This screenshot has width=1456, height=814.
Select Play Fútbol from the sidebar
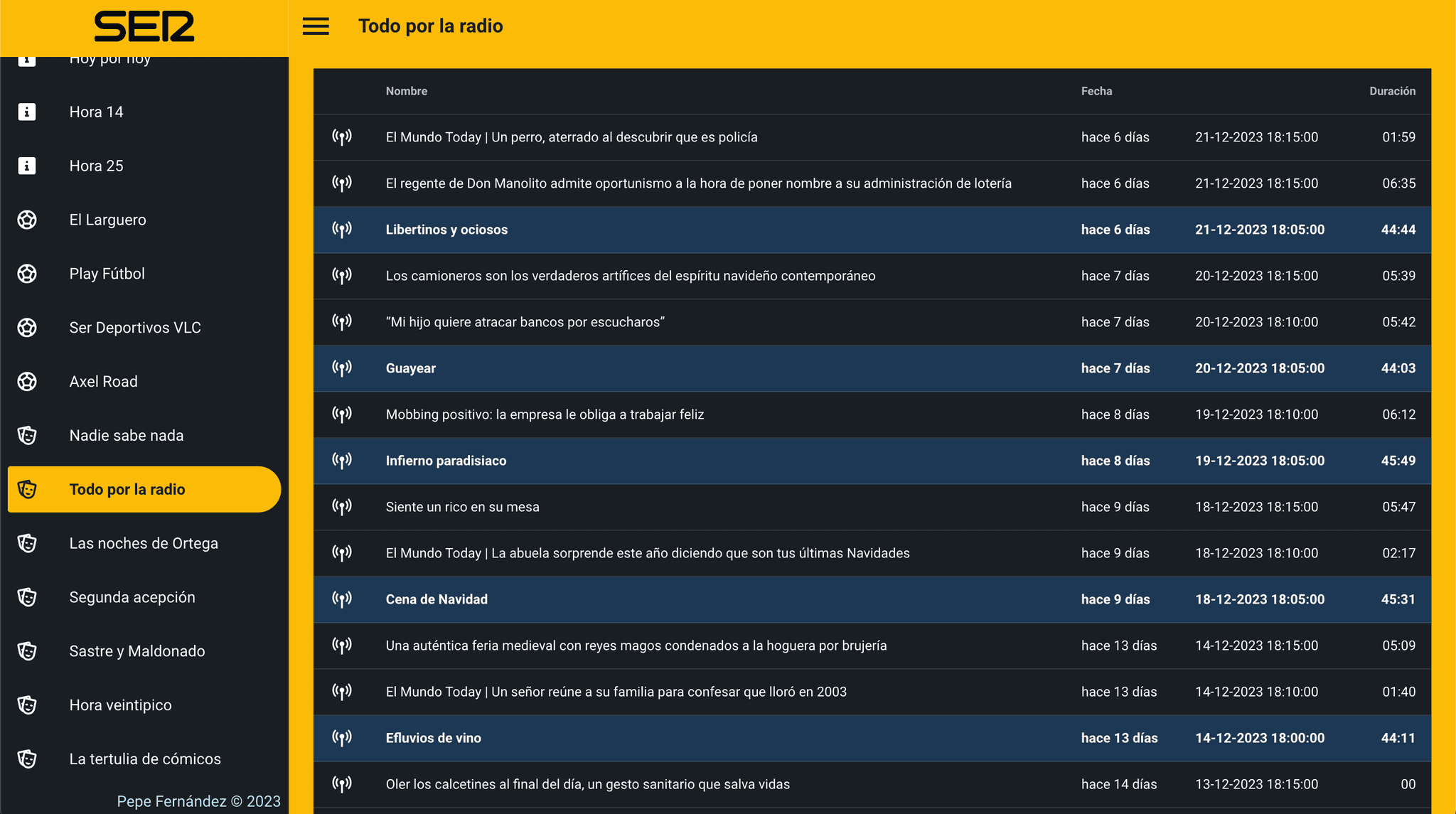coord(107,274)
